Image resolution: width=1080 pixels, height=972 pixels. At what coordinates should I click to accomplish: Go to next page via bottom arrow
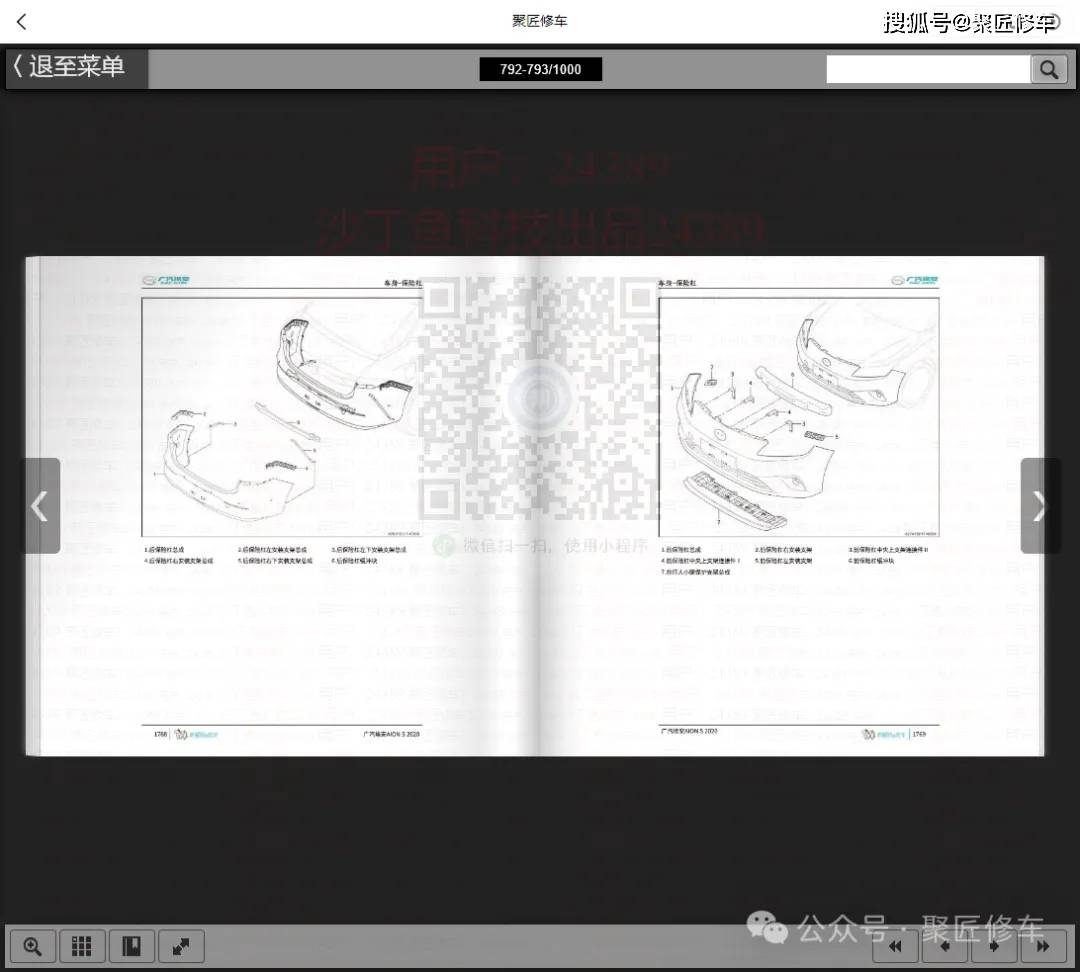(x=994, y=946)
